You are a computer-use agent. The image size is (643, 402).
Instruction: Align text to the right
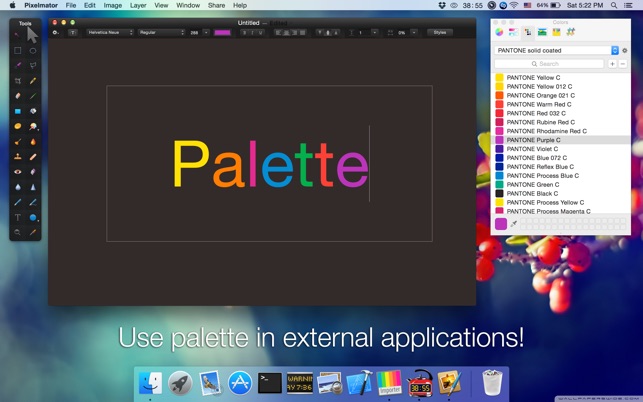click(294, 32)
